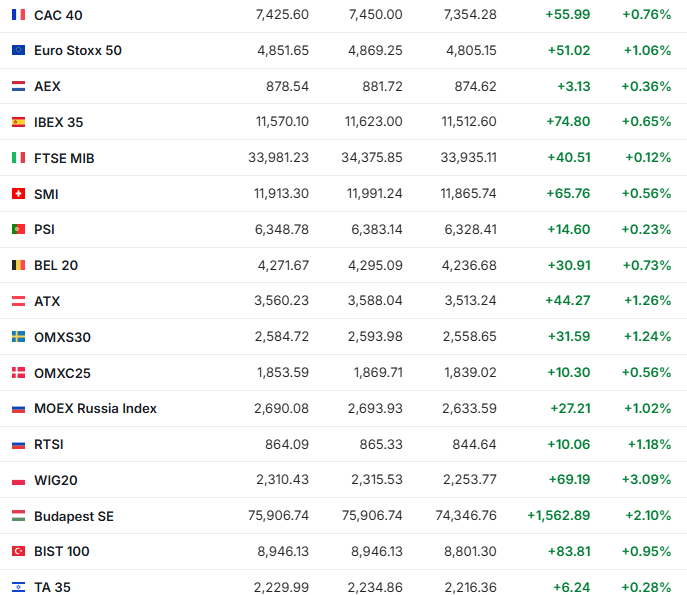Click the WIG20 +3.09% change value

click(x=646, y=480)
